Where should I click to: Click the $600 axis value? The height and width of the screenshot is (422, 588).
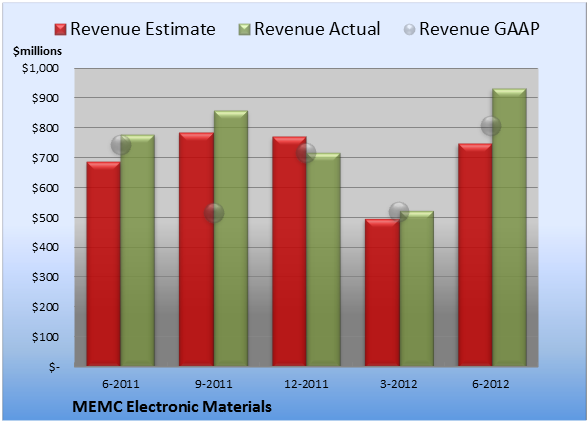coord(45,188)
